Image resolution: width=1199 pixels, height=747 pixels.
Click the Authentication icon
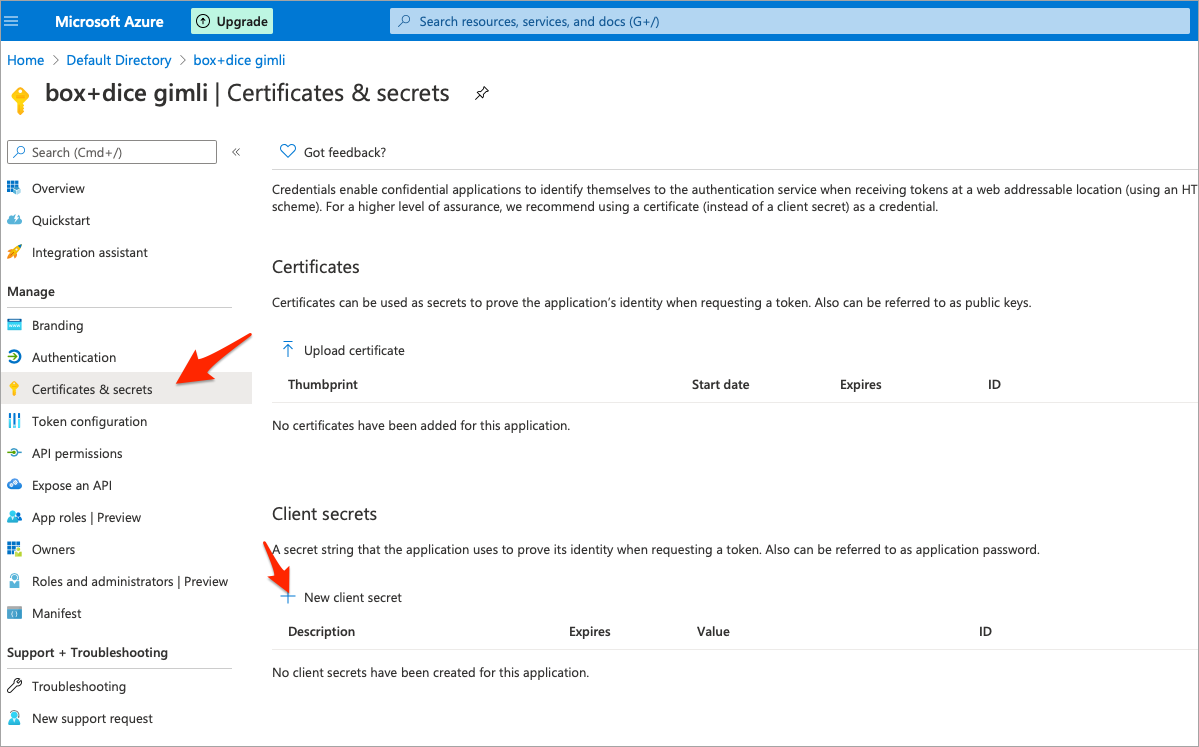(x=14, y=357)
